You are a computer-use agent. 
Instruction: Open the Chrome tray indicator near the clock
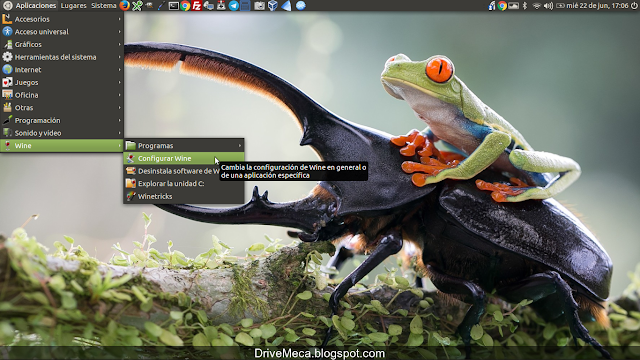[502, 6]
